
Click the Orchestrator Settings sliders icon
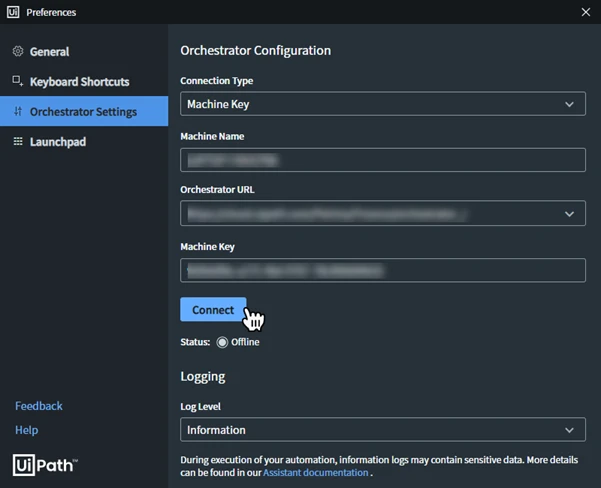[18, 111]
